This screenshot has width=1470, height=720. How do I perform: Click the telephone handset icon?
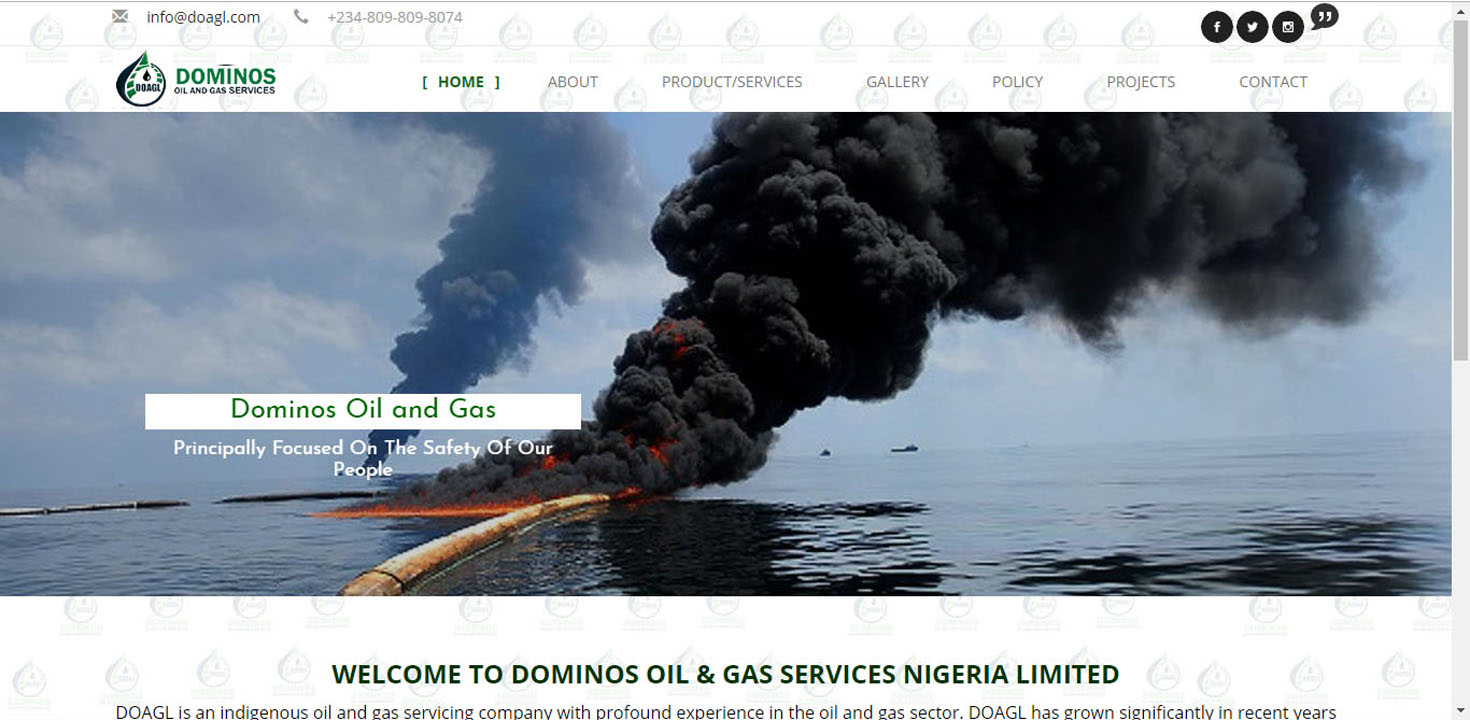(x=301, y=16)
